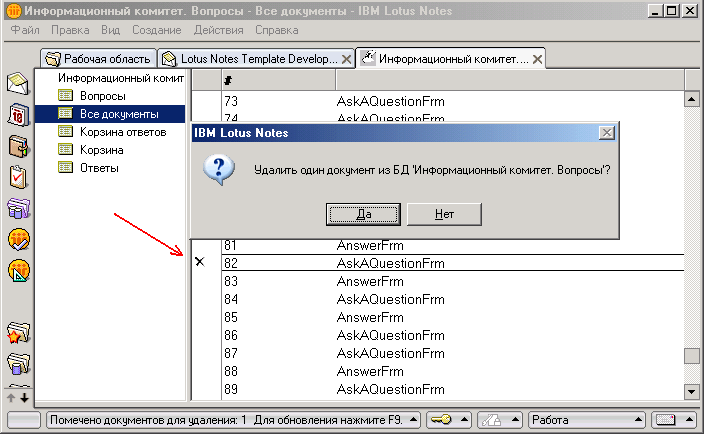Image resolution: width=704 pixels, height=435 pixels.
Task: Close the Lotus Notes Template Develop tab
Action: click(x=346, y=59)
